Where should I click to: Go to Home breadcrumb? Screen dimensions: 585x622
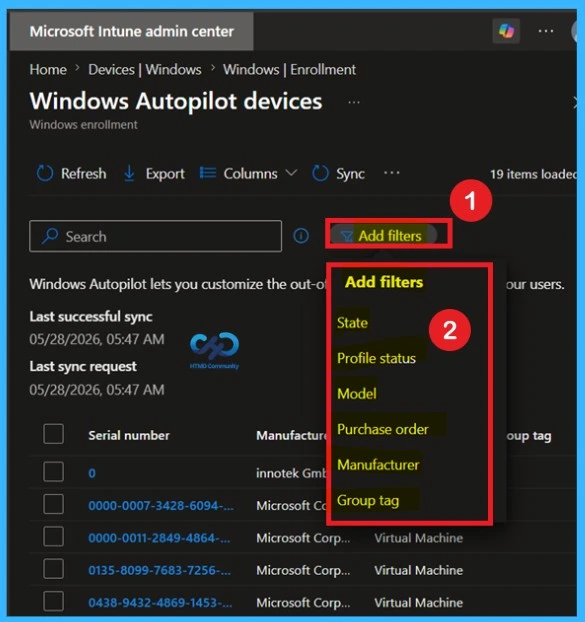pos(48,70)
